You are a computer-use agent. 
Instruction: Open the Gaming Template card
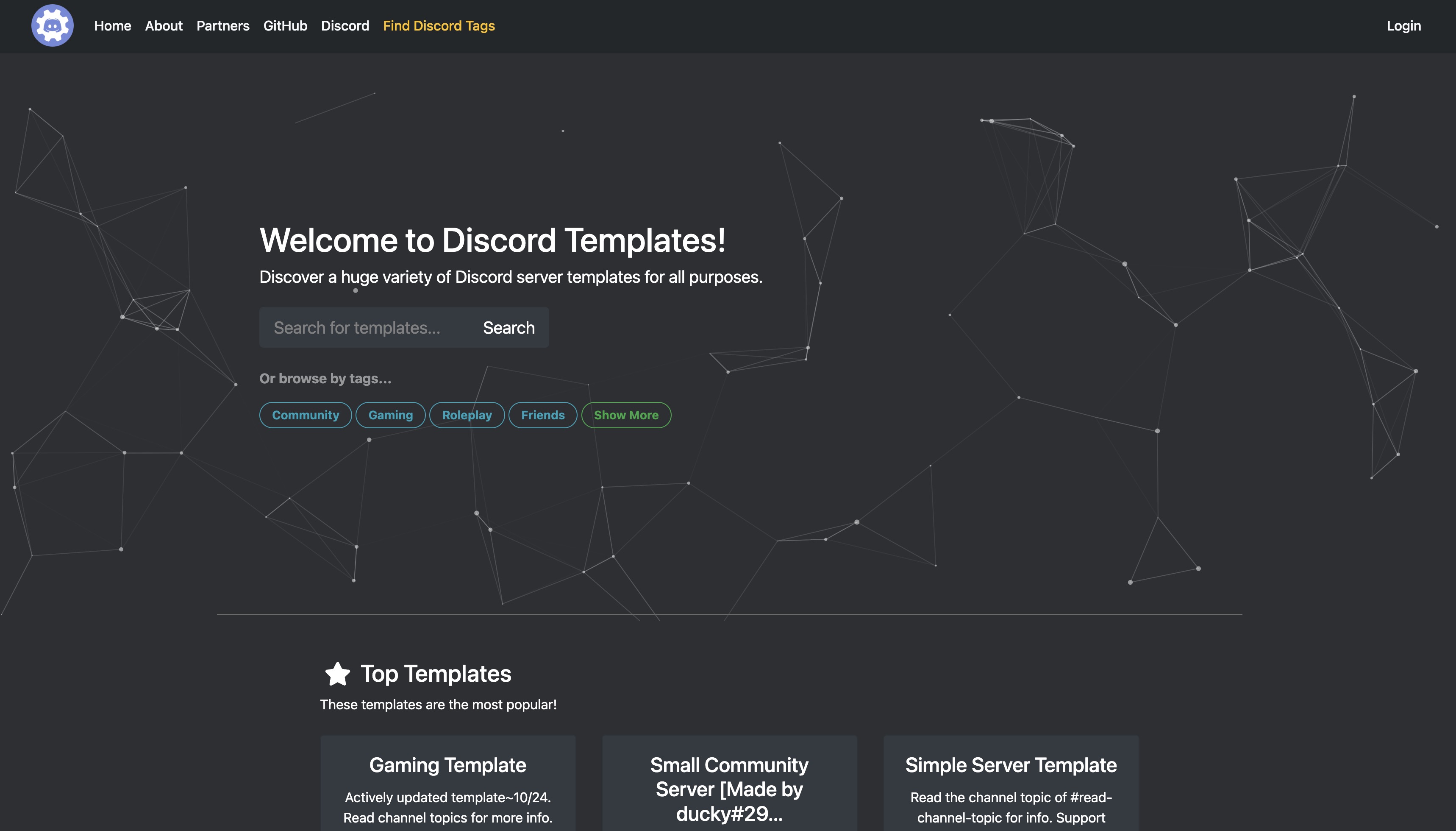[448, 765]
